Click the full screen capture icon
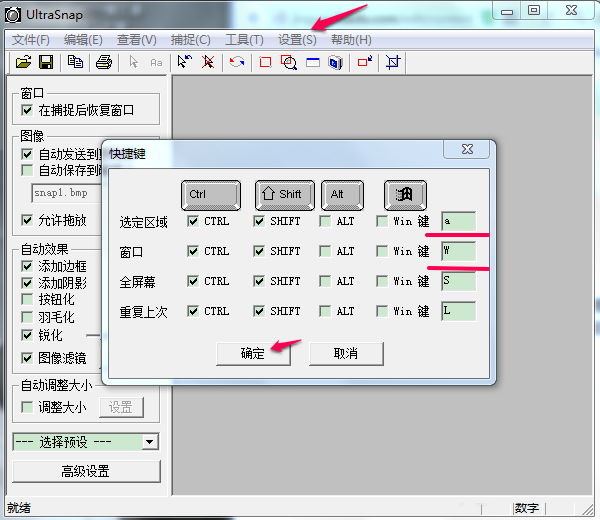600x520 pixels. tap(336, 62)
